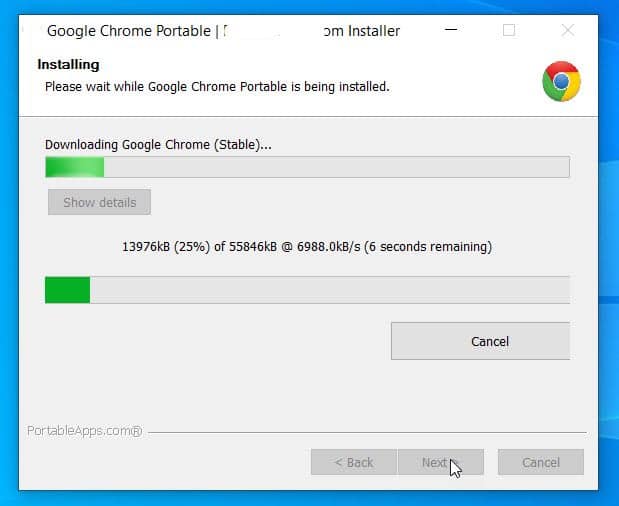619x506 pixels.
Task: Click the installer window title bar text
Action: pyautogui.click(x=223, y=31)
